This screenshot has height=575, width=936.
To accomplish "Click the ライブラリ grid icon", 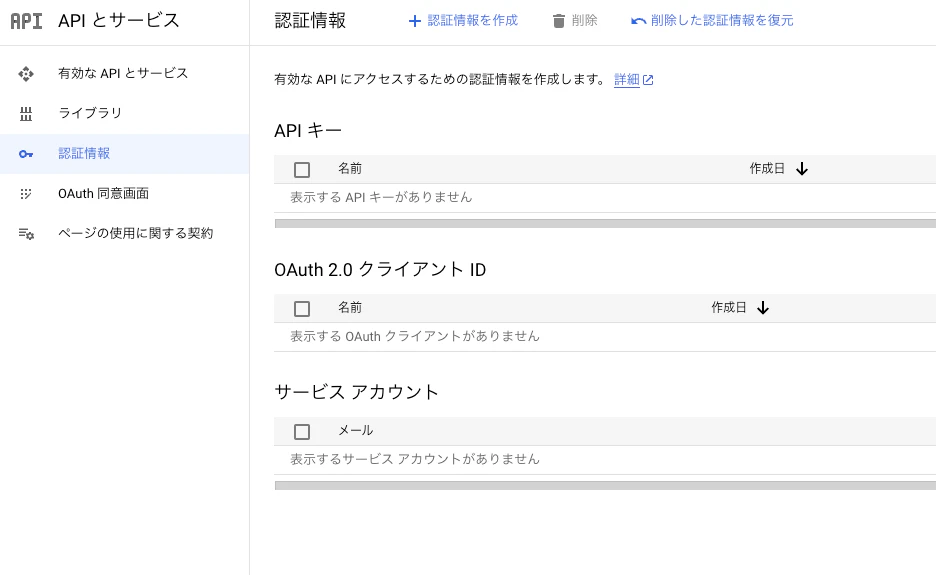I will click(26, 114).
